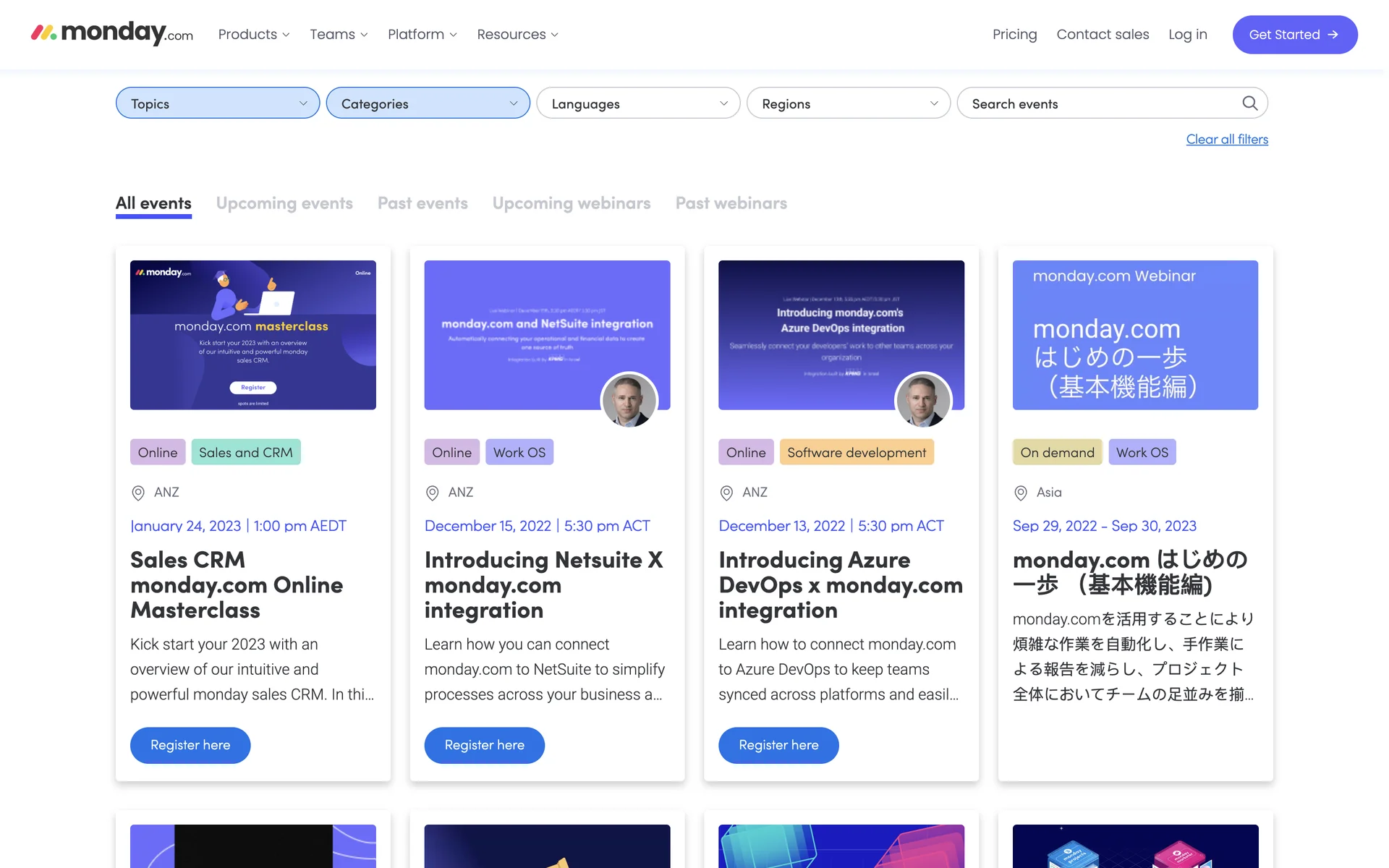Click the arrow in the Get Started button

tap(1333, 35)
